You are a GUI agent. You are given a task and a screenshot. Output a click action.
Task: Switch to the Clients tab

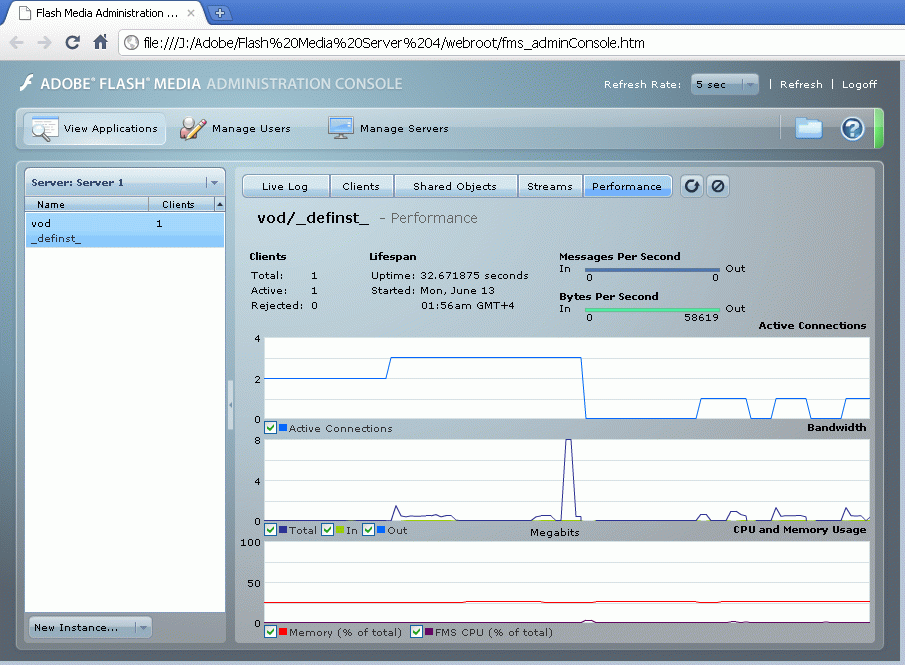[x=361, y=186]
